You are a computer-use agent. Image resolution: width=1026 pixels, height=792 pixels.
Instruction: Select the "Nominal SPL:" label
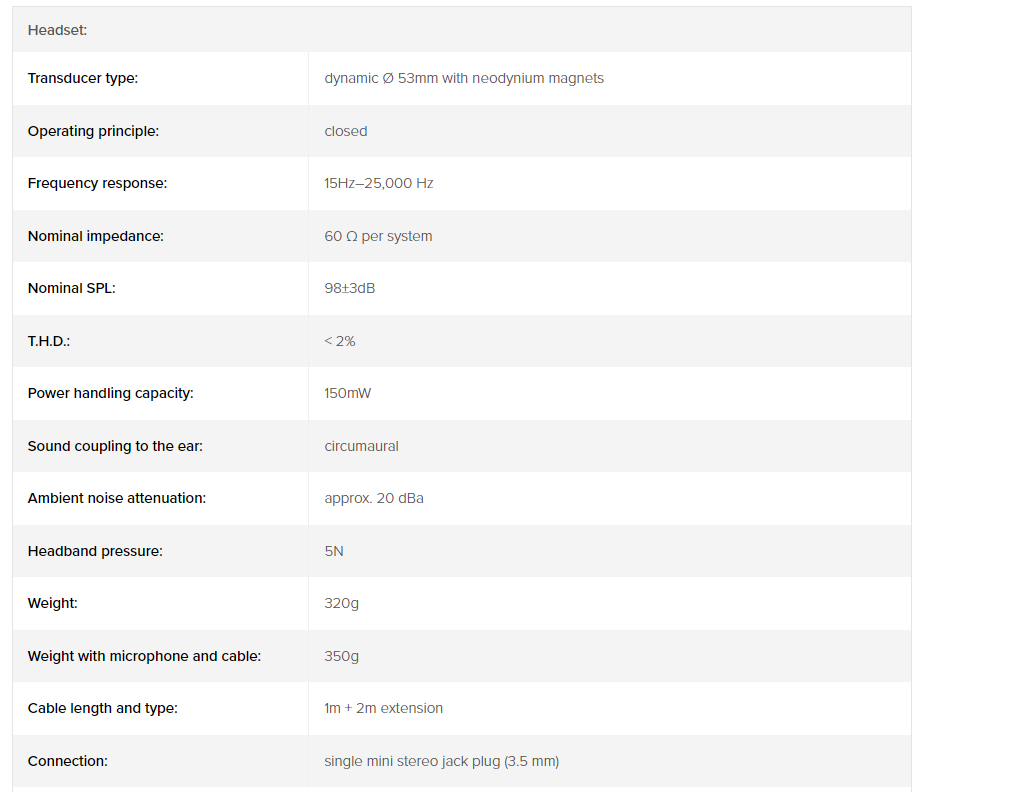point(72,288)
